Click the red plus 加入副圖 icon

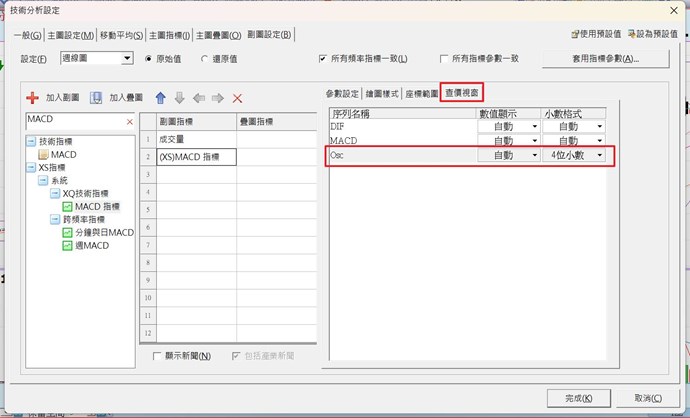pos(32,98)
